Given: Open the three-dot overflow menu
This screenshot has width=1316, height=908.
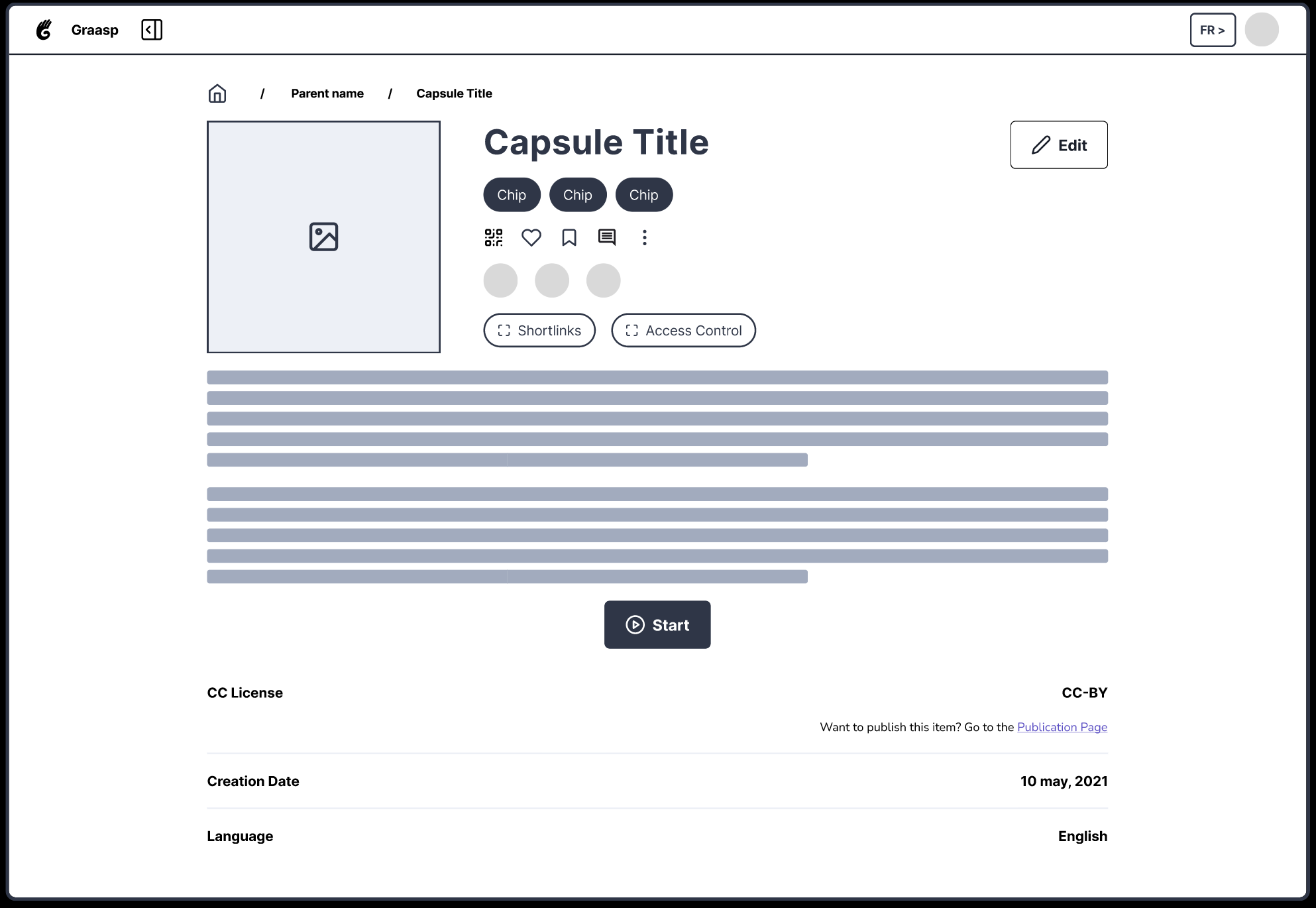Looking at the screenshot, I should (x=645, y=237).
